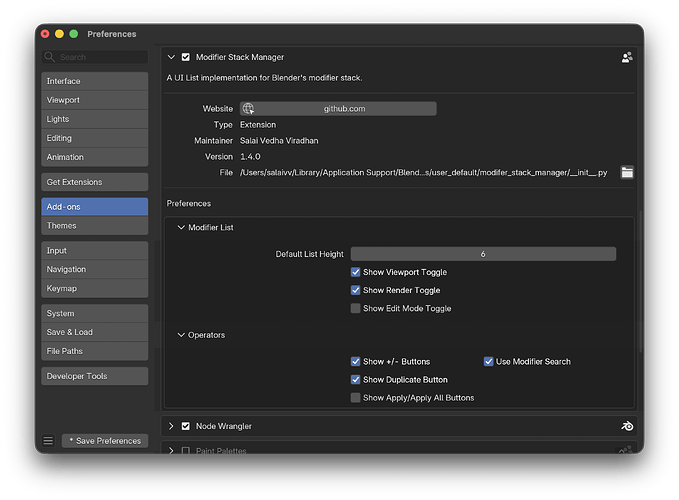Open the Get Extensions tab
The height and width of the screenshot is (500, 679).
coord(94,182)
